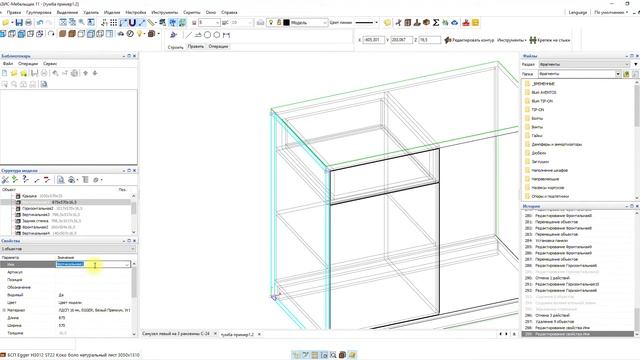Move library item down with arrow icon
The image size is (640, 360).
[95, 73]
